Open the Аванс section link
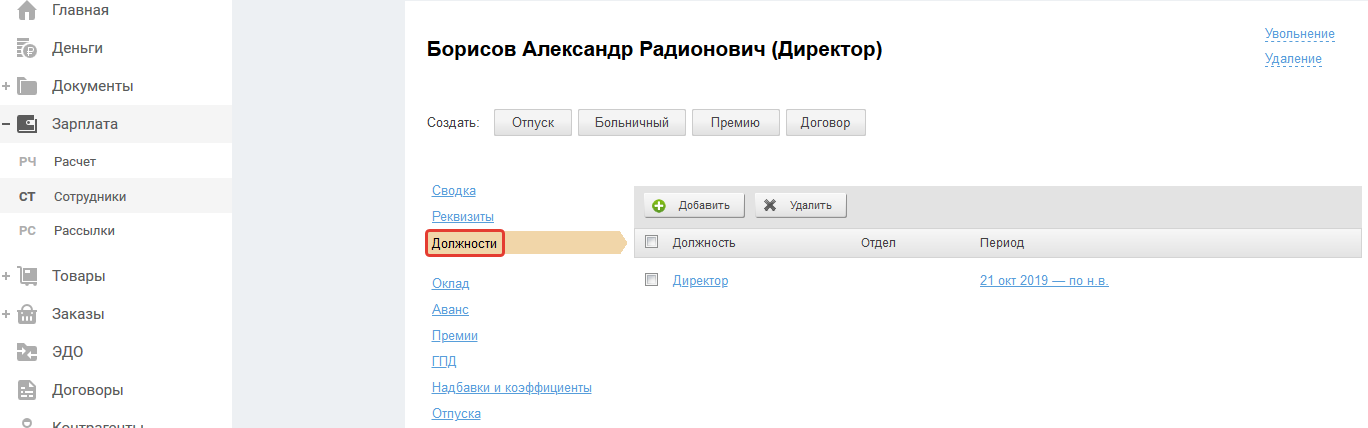This screenshot has width=1368, height=428. coord(450,310)
